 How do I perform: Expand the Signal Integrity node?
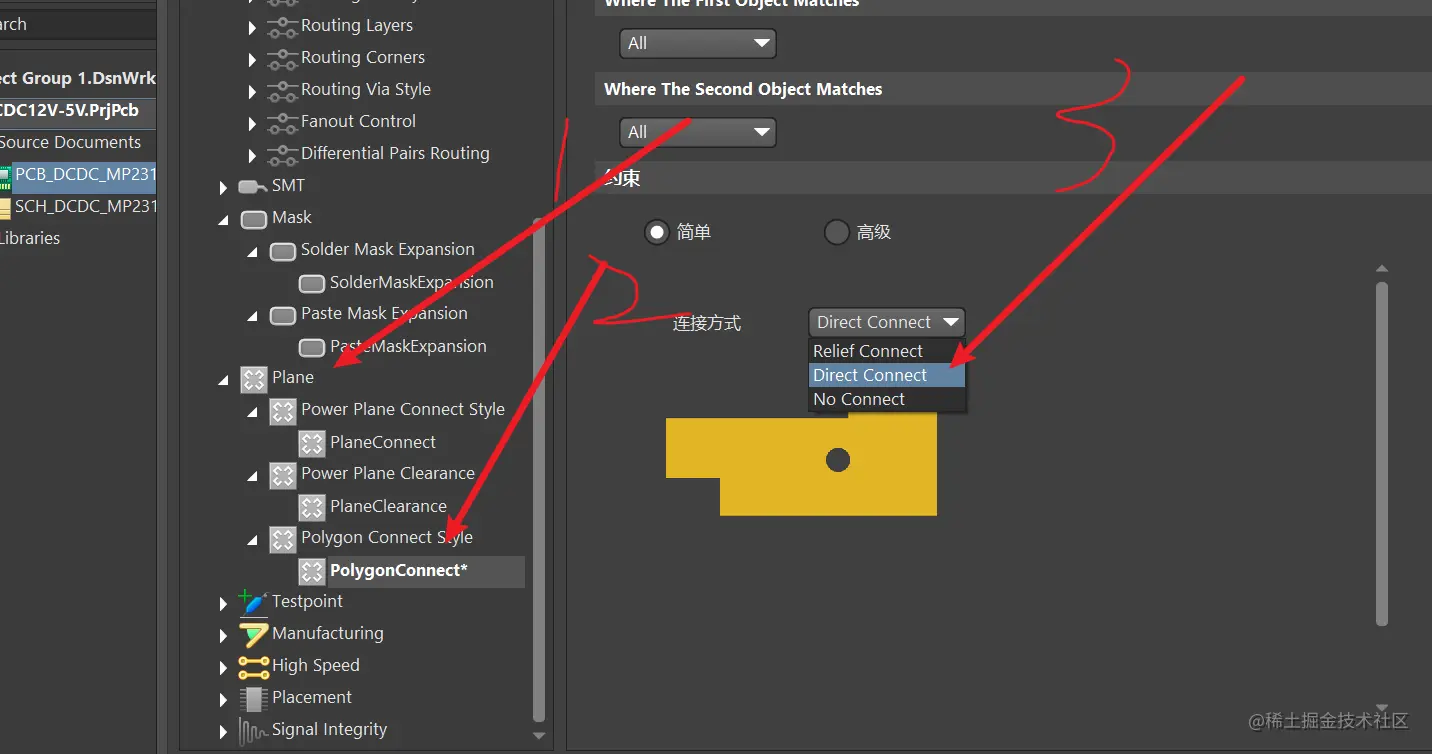224,731
